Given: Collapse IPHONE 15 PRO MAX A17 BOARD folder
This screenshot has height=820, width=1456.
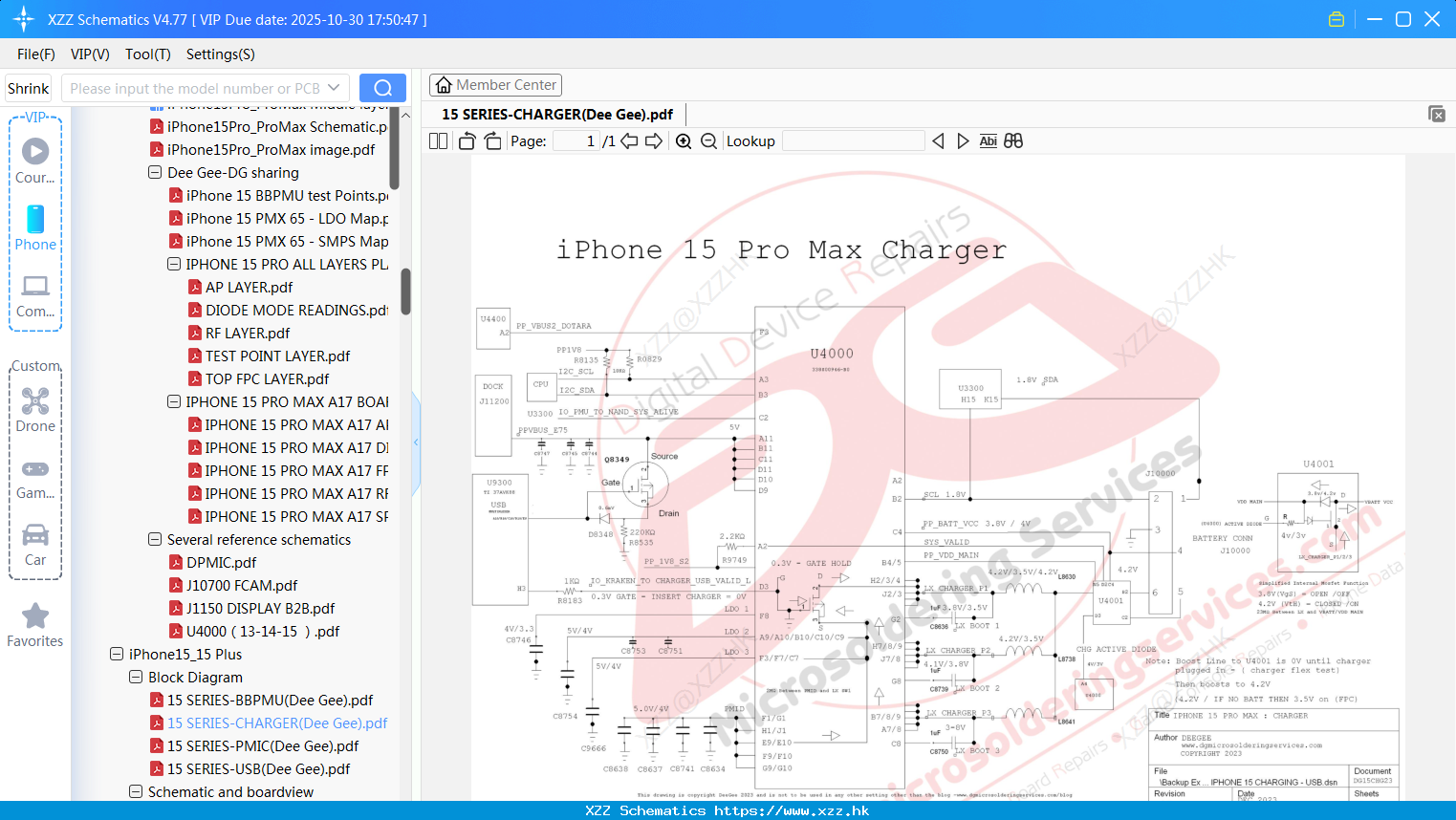Looking at the screenshot, I should click(x=173, y=402).
